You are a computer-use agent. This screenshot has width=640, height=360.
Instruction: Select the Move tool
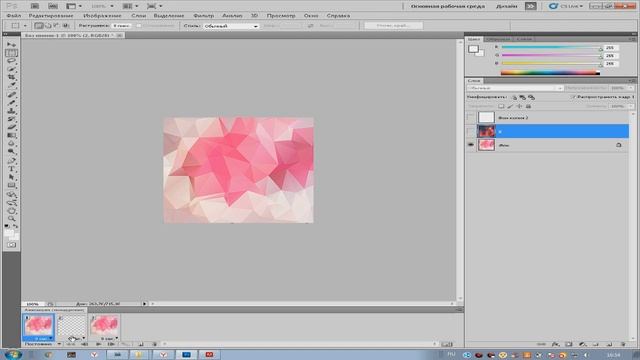pyautogui.click(x=11, y=44)
